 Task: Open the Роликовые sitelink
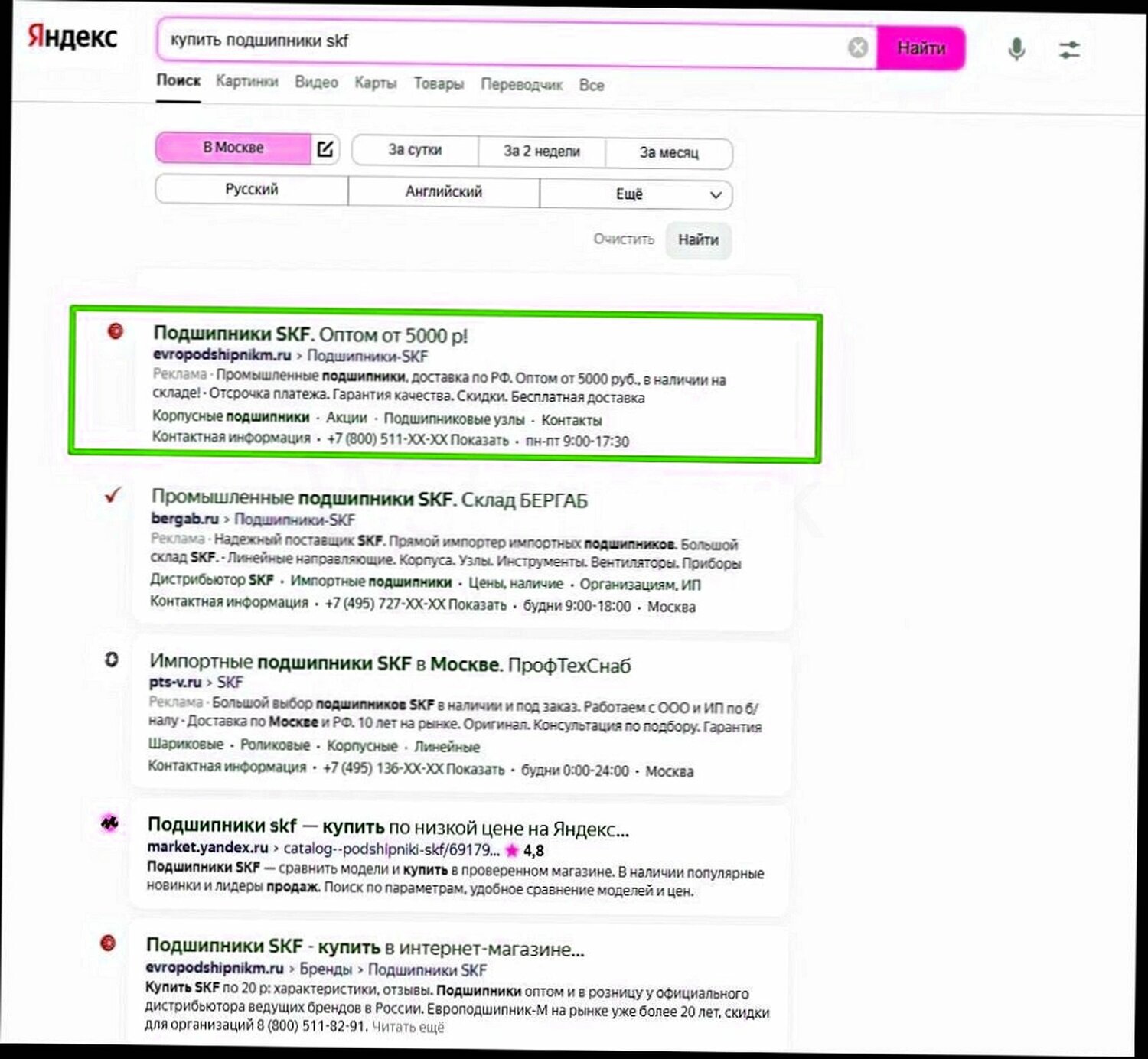[276, 745]
